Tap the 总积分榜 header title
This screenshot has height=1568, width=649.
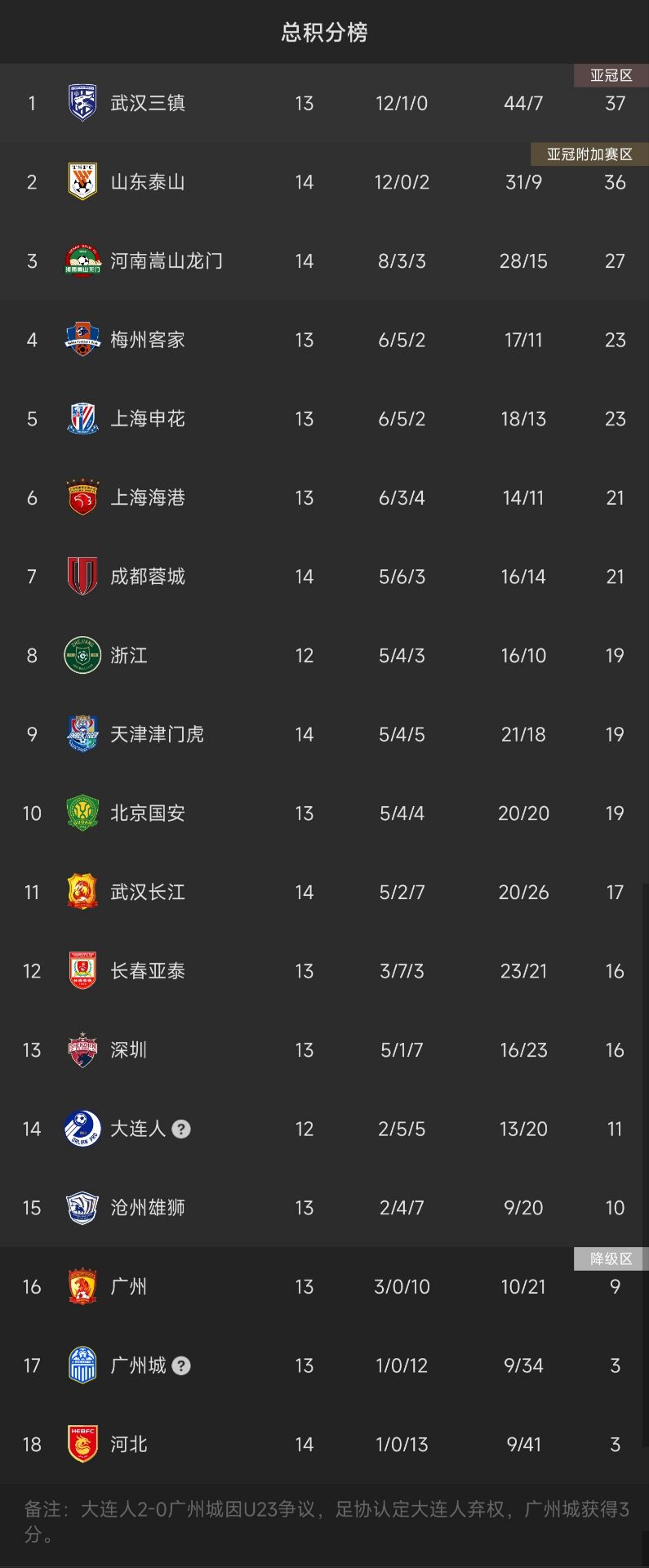324,32
